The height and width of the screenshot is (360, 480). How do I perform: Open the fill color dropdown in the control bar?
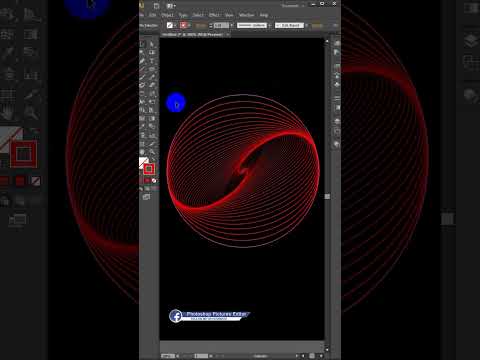pos(175,25)
